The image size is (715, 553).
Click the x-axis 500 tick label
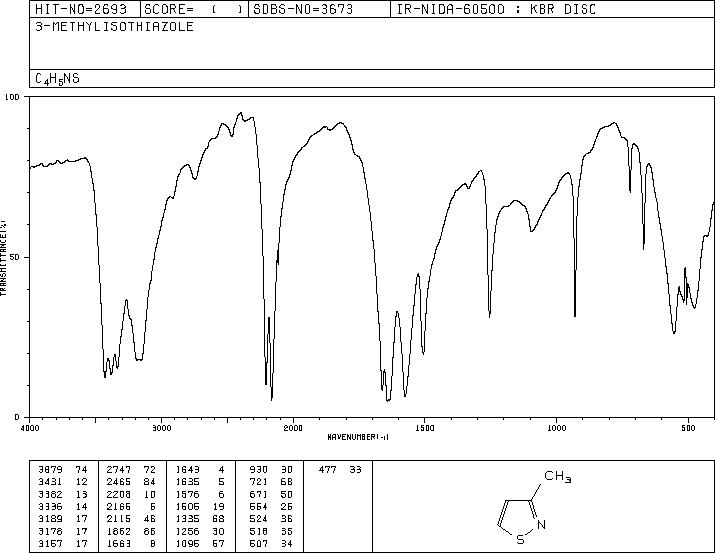(688, 428)
